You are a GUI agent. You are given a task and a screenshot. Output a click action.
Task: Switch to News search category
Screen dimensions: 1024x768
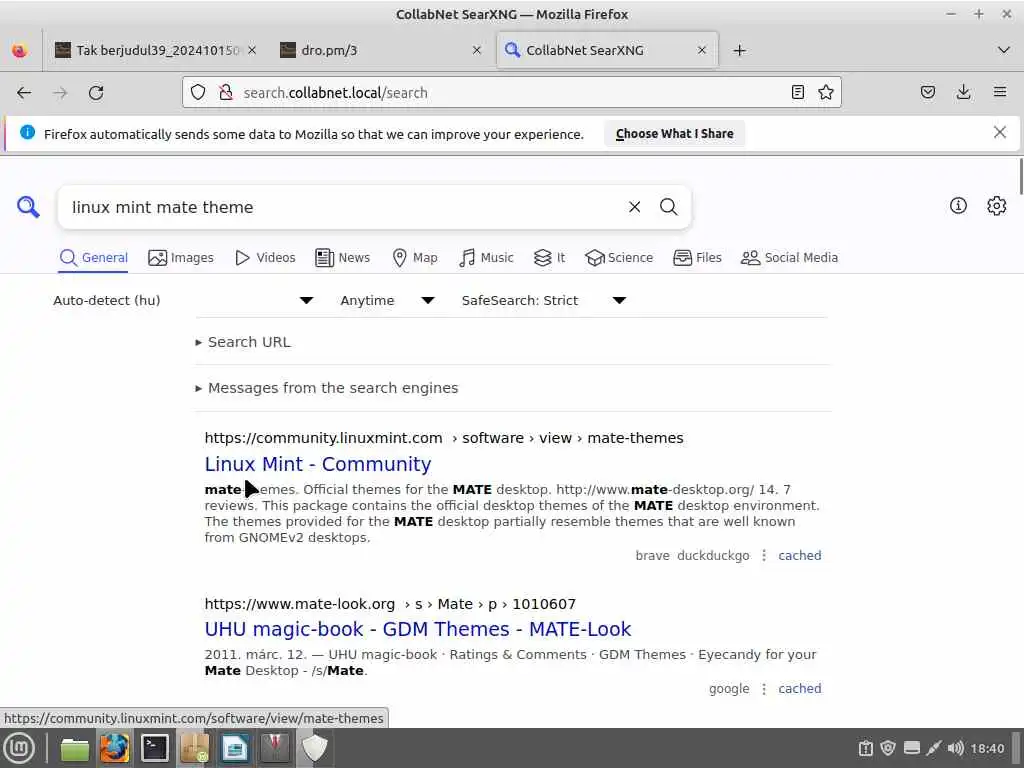[343, 258]
